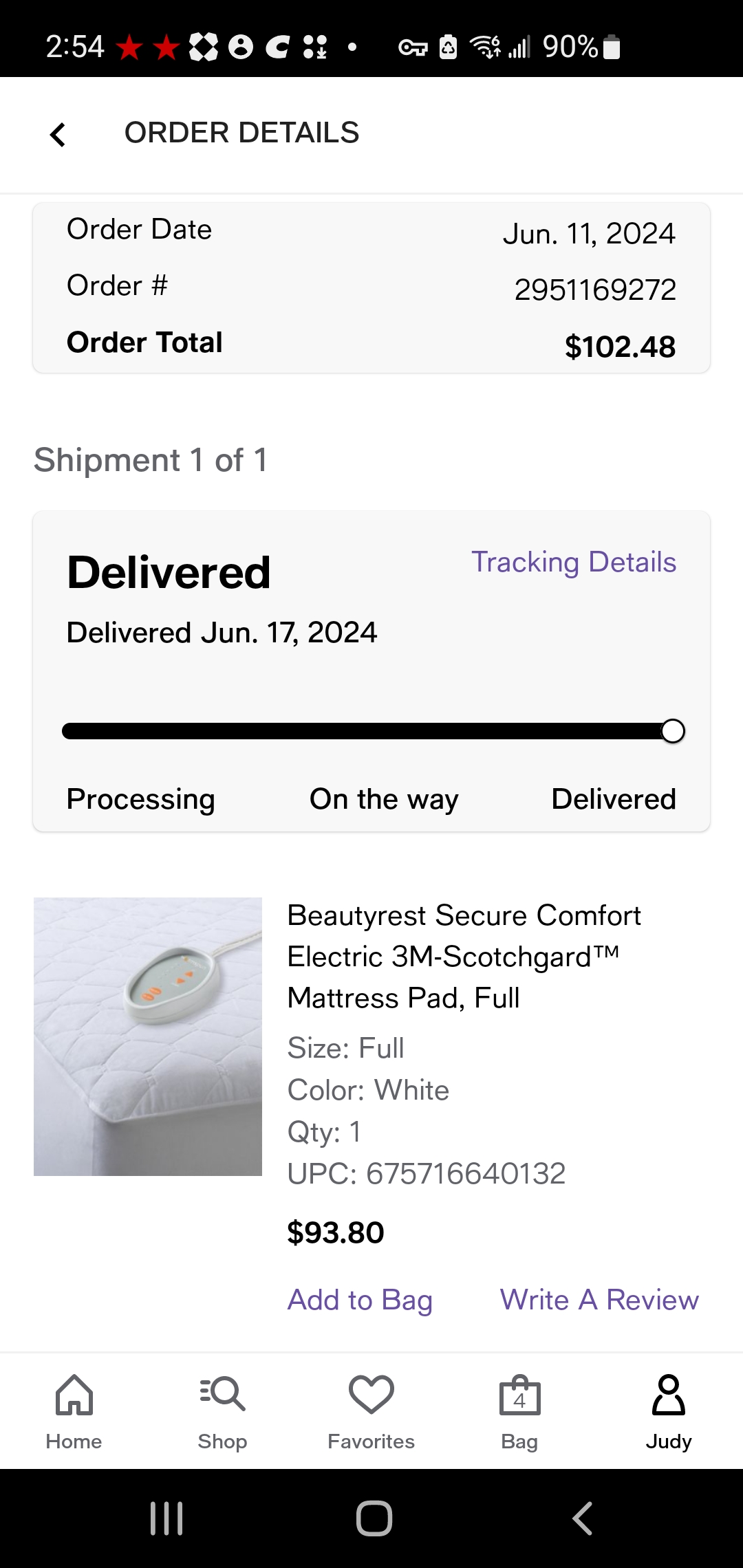Select the Beautyrest Secure Comfort product title
Screen dimensions: 743x1568
464,957
